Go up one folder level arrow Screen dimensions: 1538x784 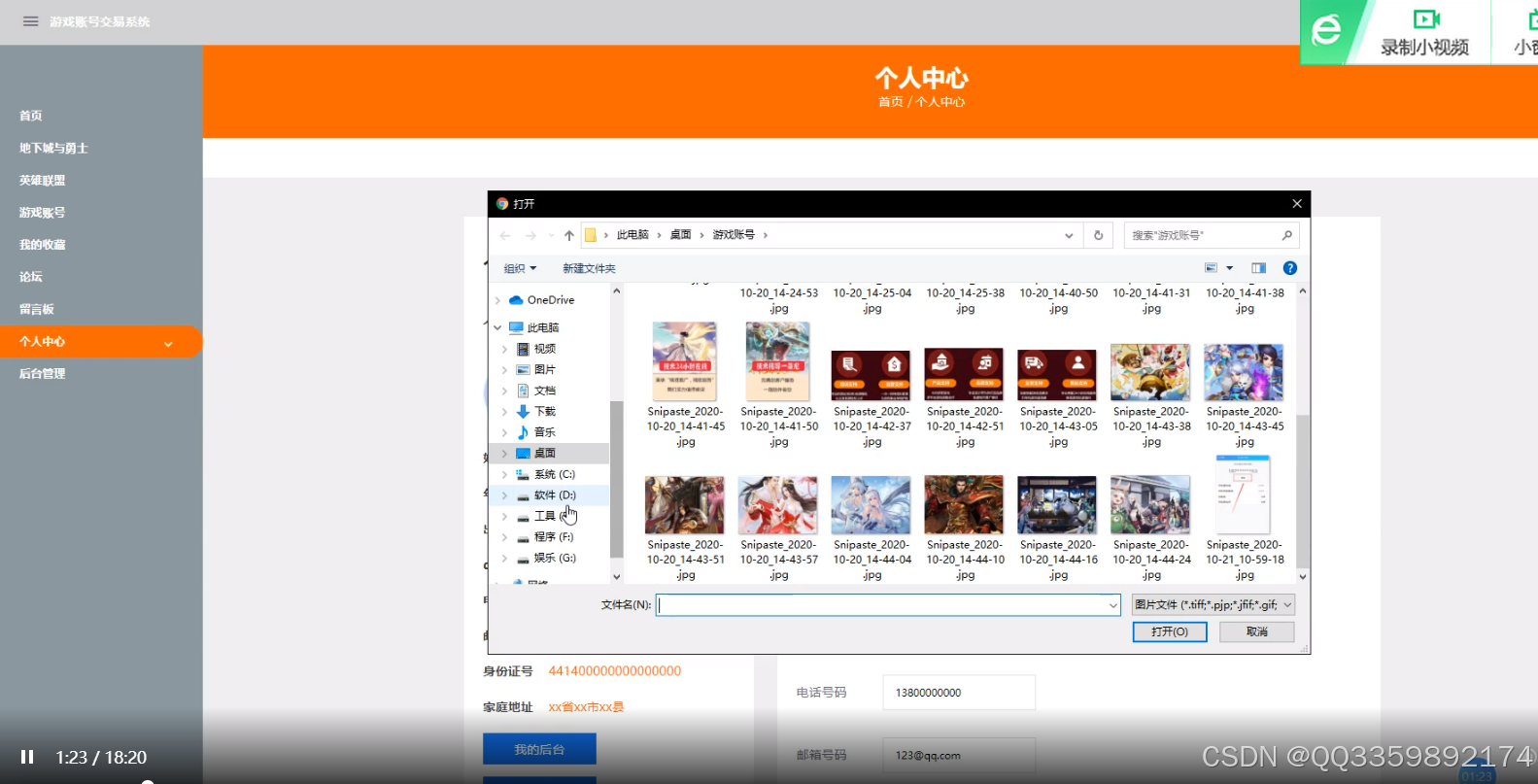[569, 235]
